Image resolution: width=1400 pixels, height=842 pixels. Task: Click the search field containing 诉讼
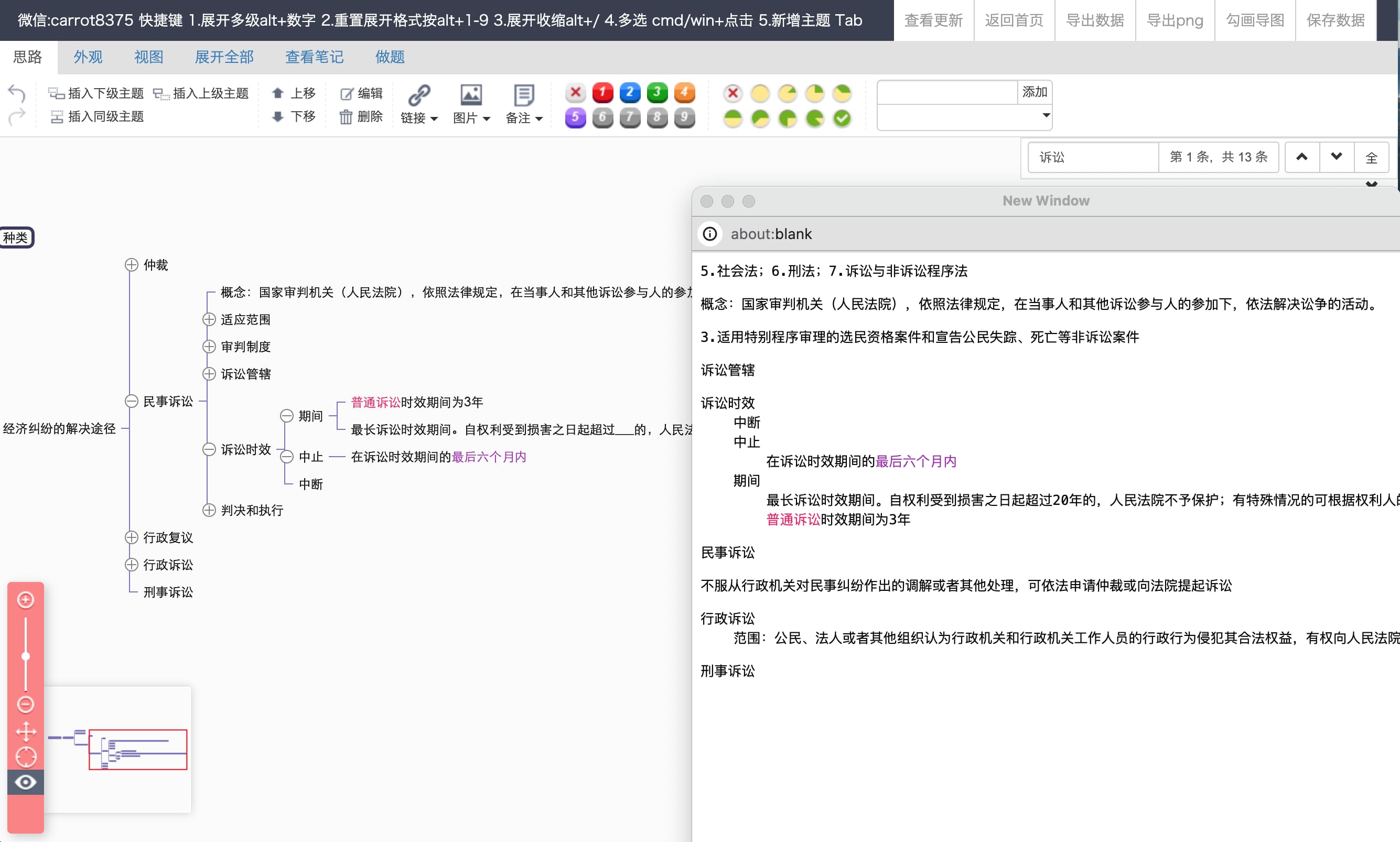pyautogui.click(x=1093, y=157)
